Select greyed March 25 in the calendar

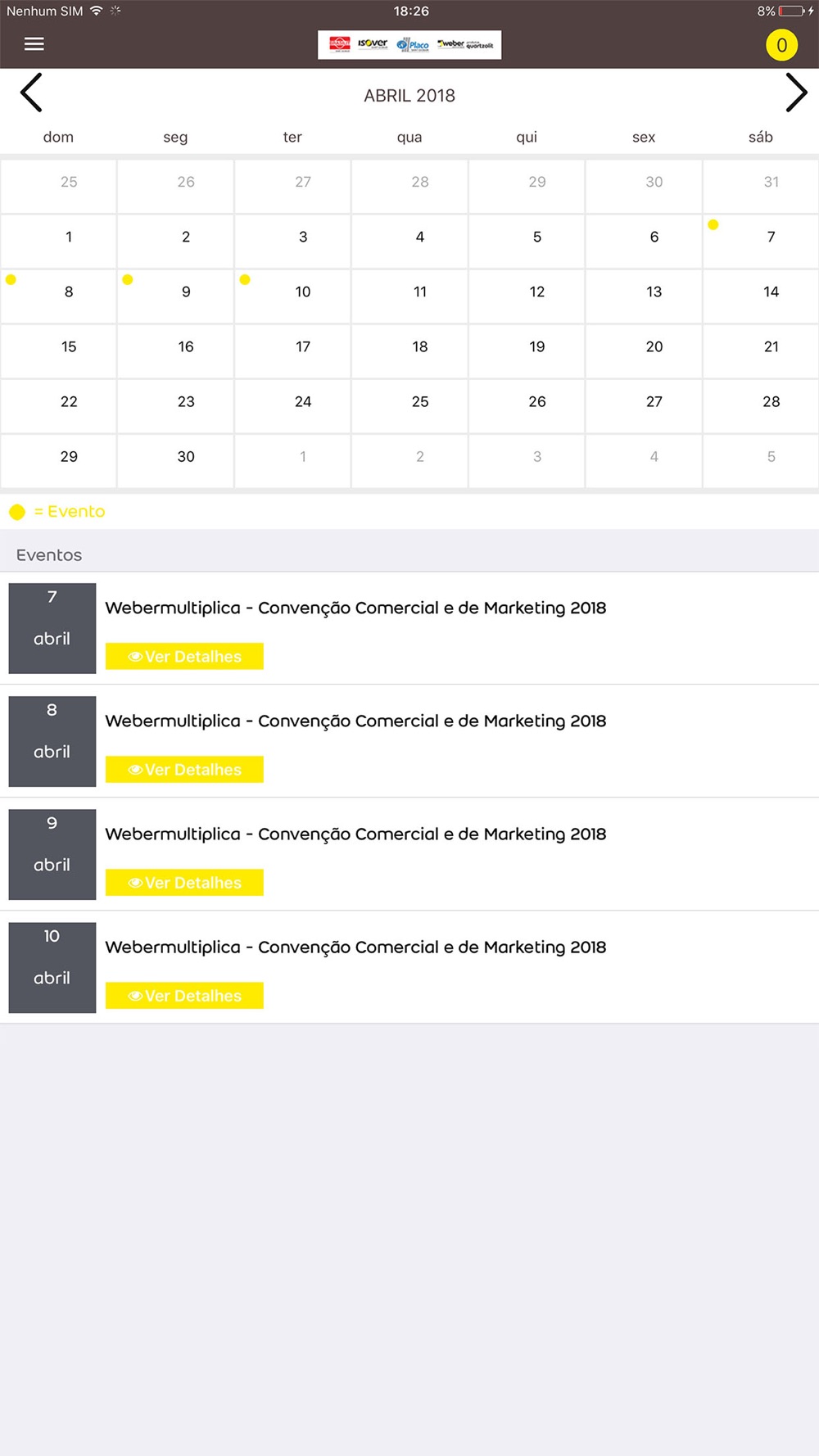pyautogui.click(x=58, y=186)
